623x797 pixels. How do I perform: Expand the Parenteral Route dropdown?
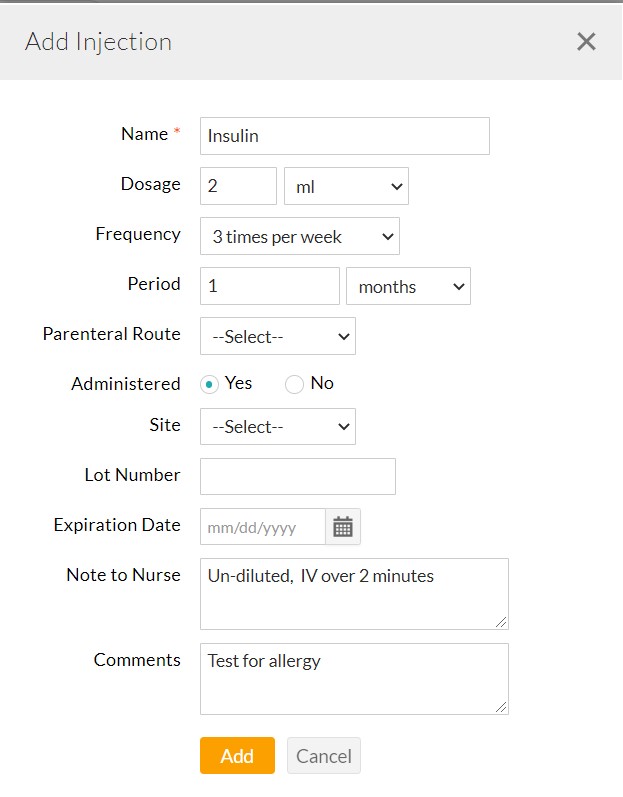tap(277, 337)
